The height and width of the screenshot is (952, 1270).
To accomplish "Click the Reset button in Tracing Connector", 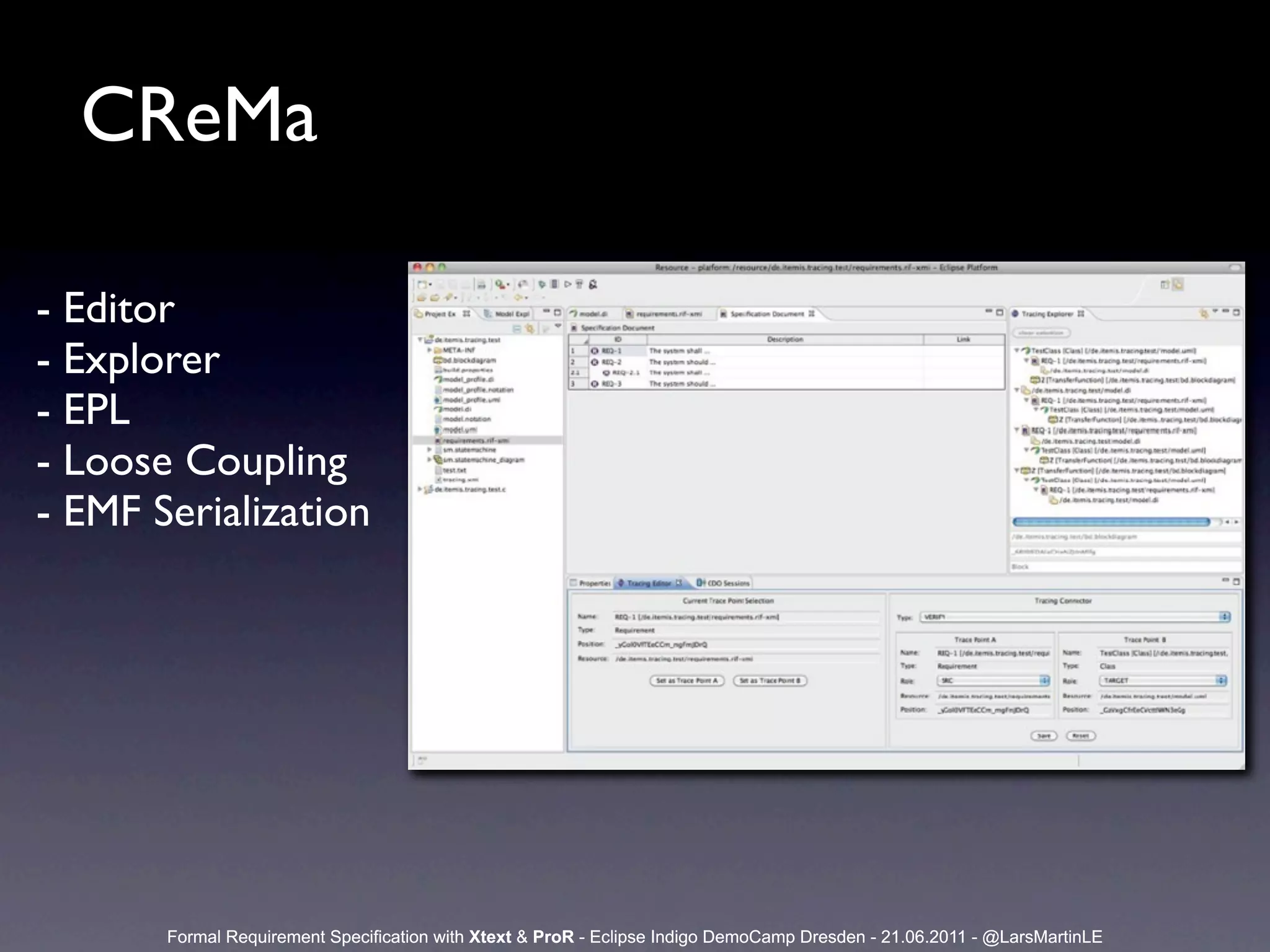I will 1081,736.
